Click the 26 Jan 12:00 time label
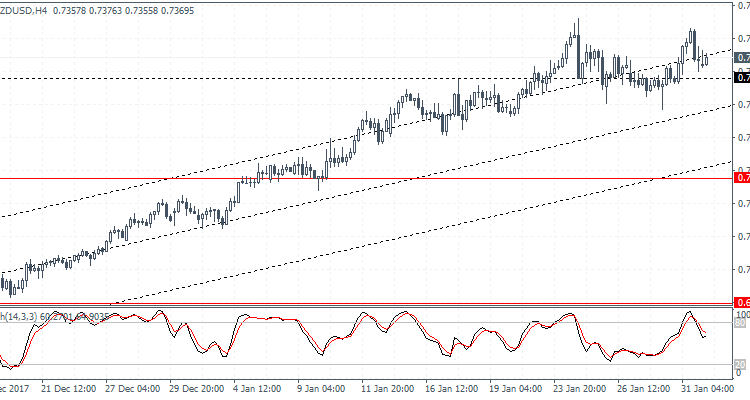The image size is (750, 400). coord(644,388)
